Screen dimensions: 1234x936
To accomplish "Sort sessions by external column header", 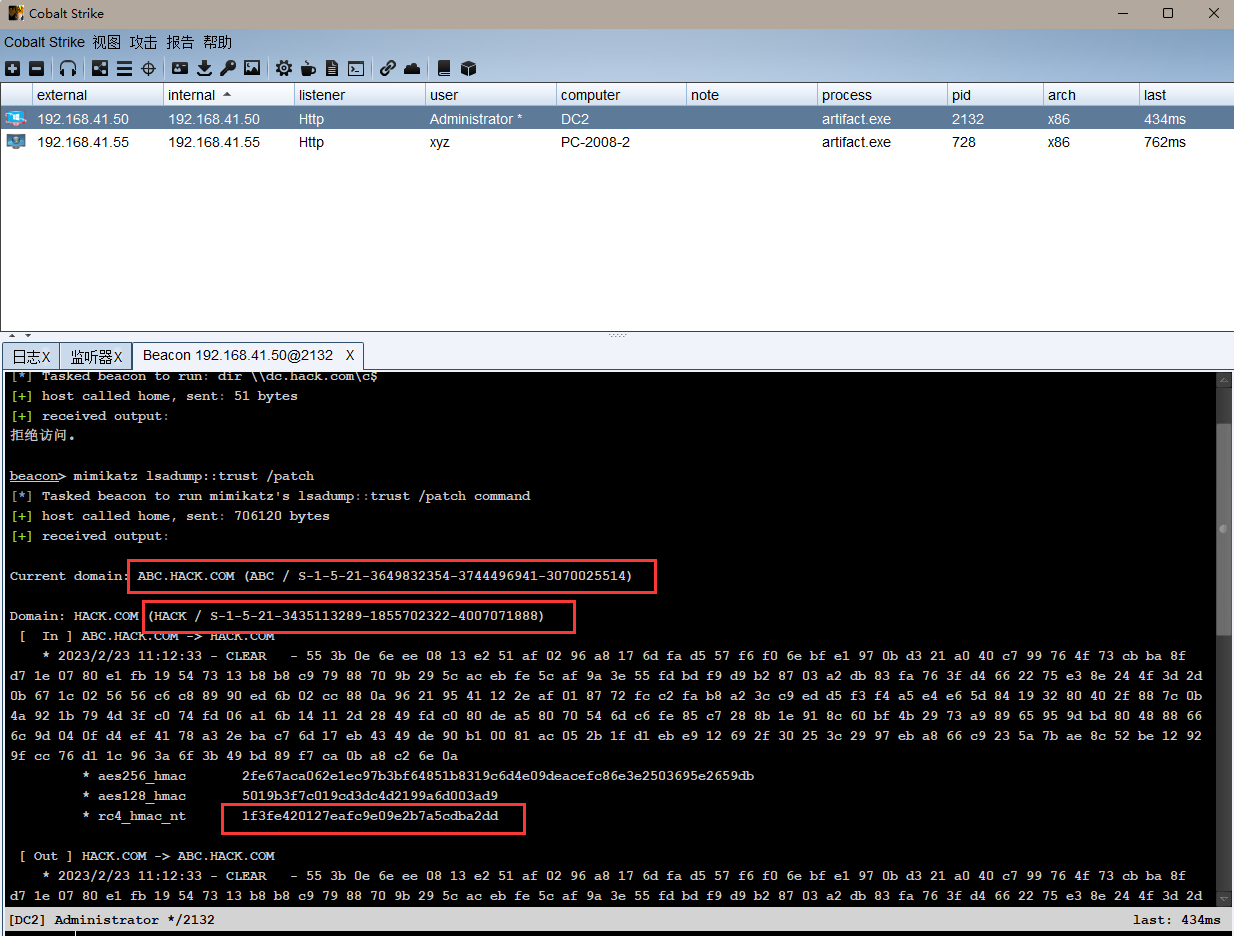I will pos(98,95).
